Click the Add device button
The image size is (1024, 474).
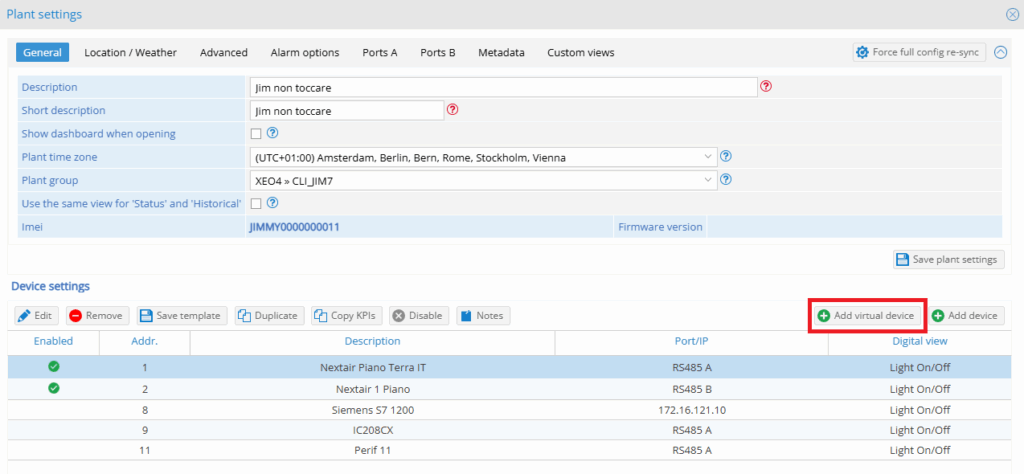point(965,315)
